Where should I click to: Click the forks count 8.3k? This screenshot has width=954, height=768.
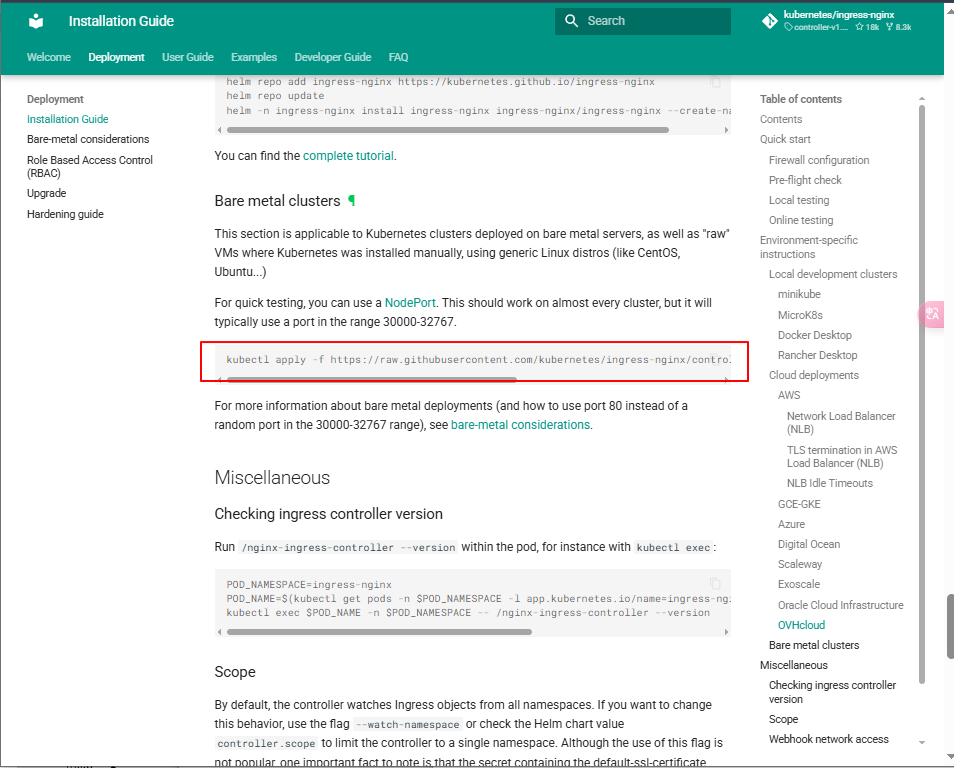tap(899, 27)
